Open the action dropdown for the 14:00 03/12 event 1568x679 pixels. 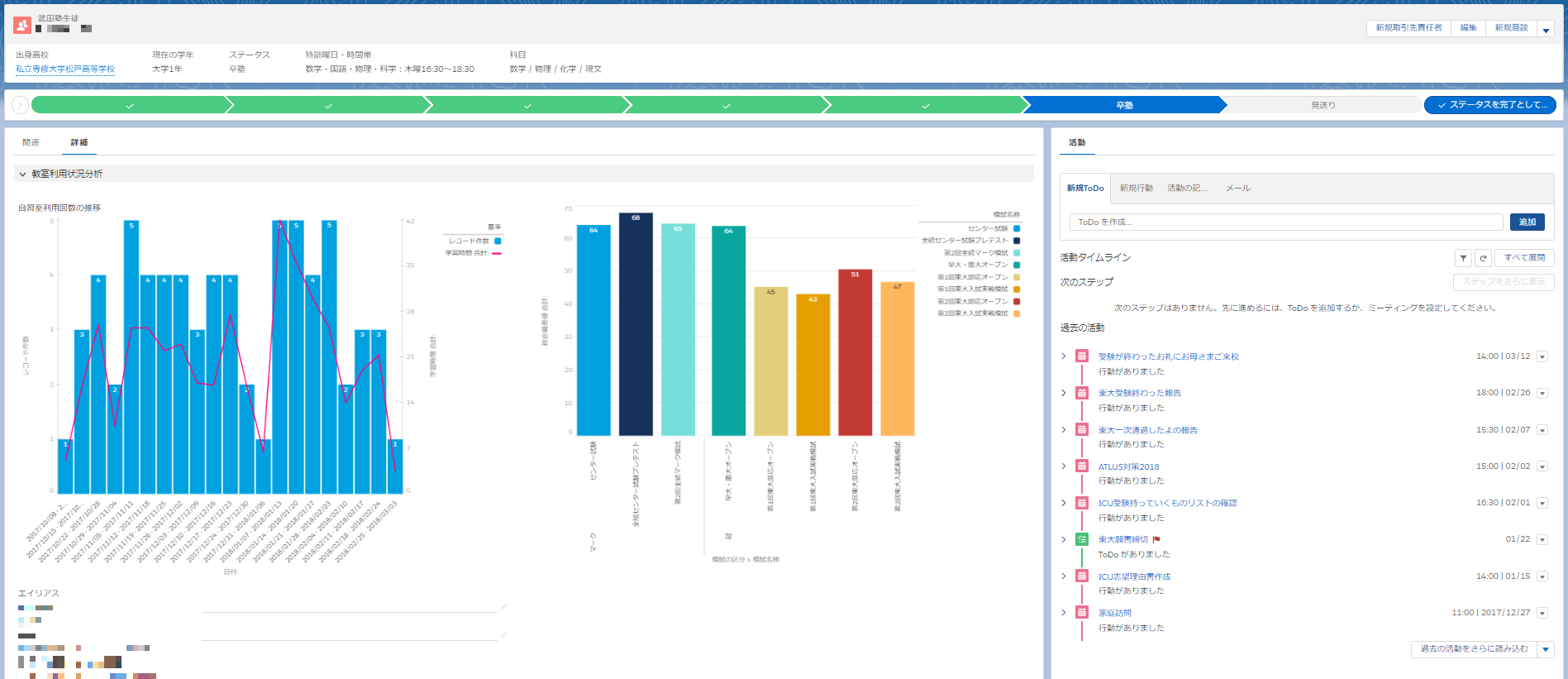tap(1542, 357)
